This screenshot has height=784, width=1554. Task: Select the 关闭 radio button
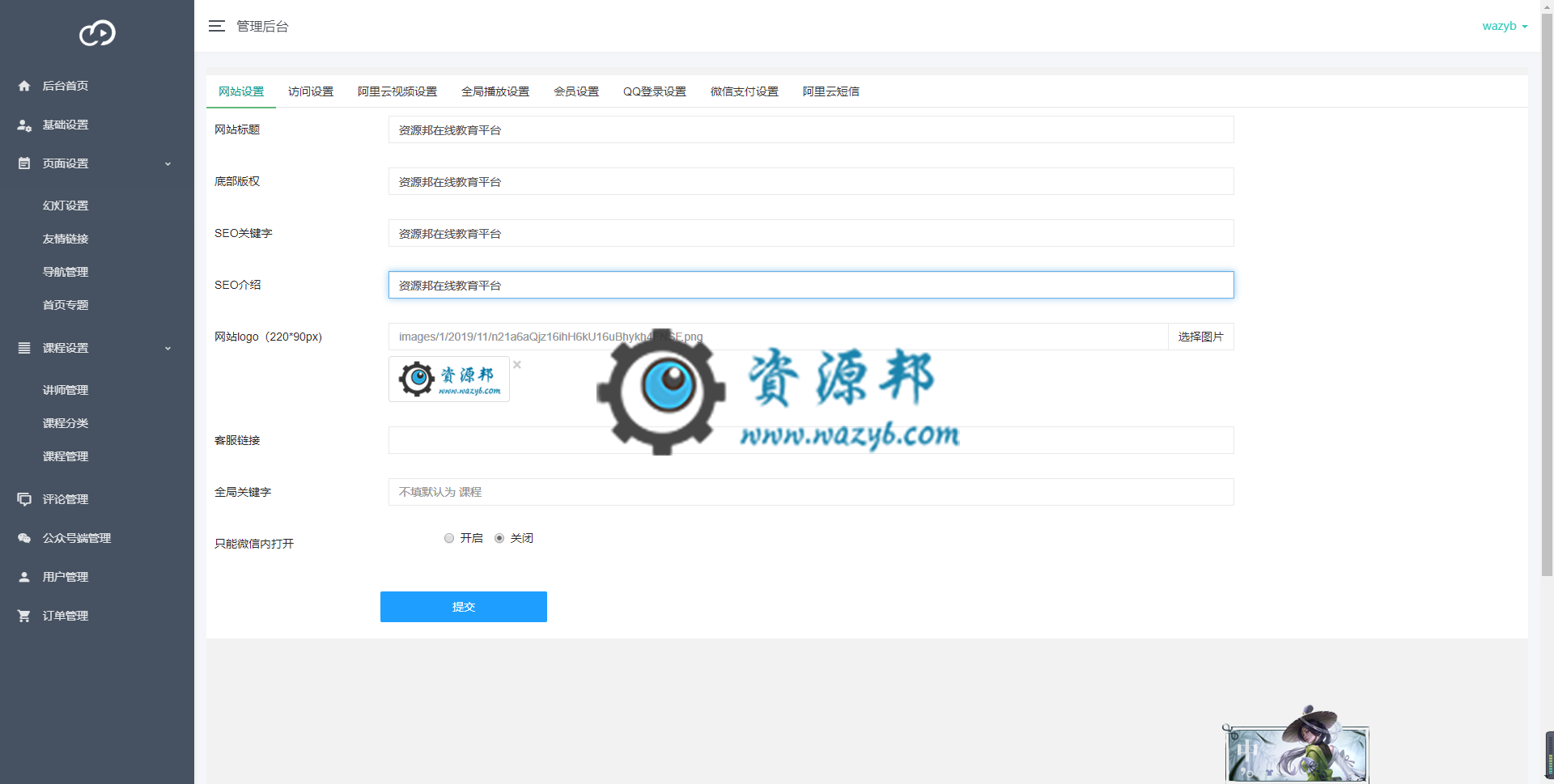499,538
